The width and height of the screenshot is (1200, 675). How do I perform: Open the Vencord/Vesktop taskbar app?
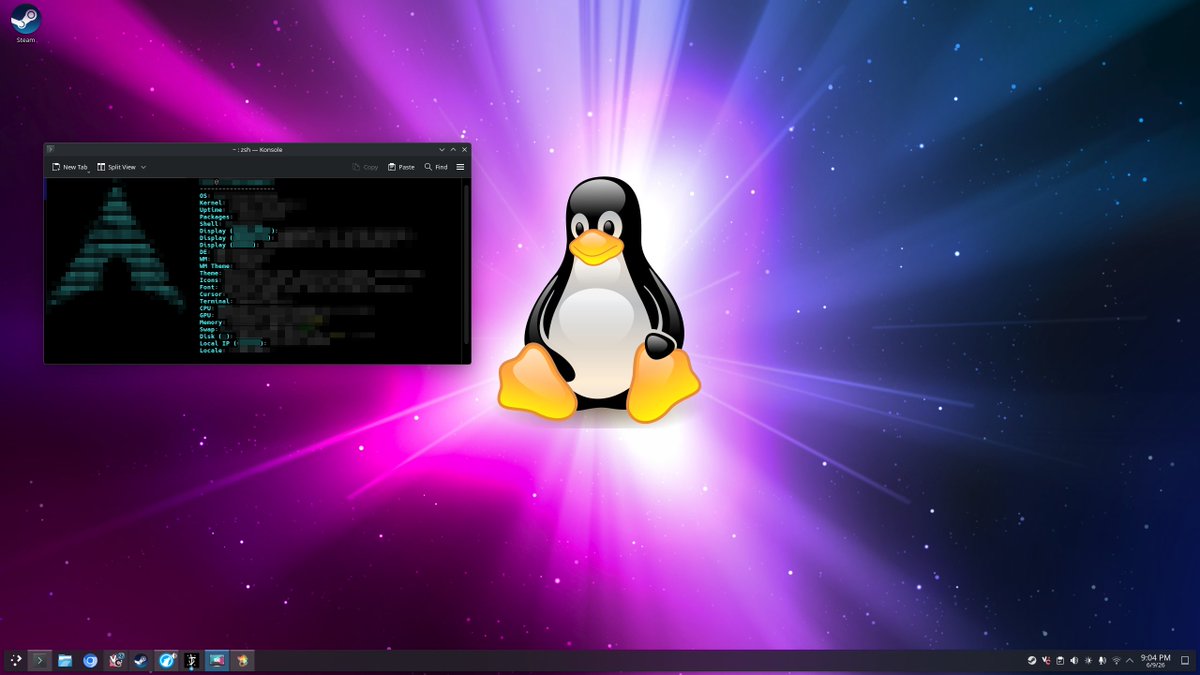coord(115,661)
